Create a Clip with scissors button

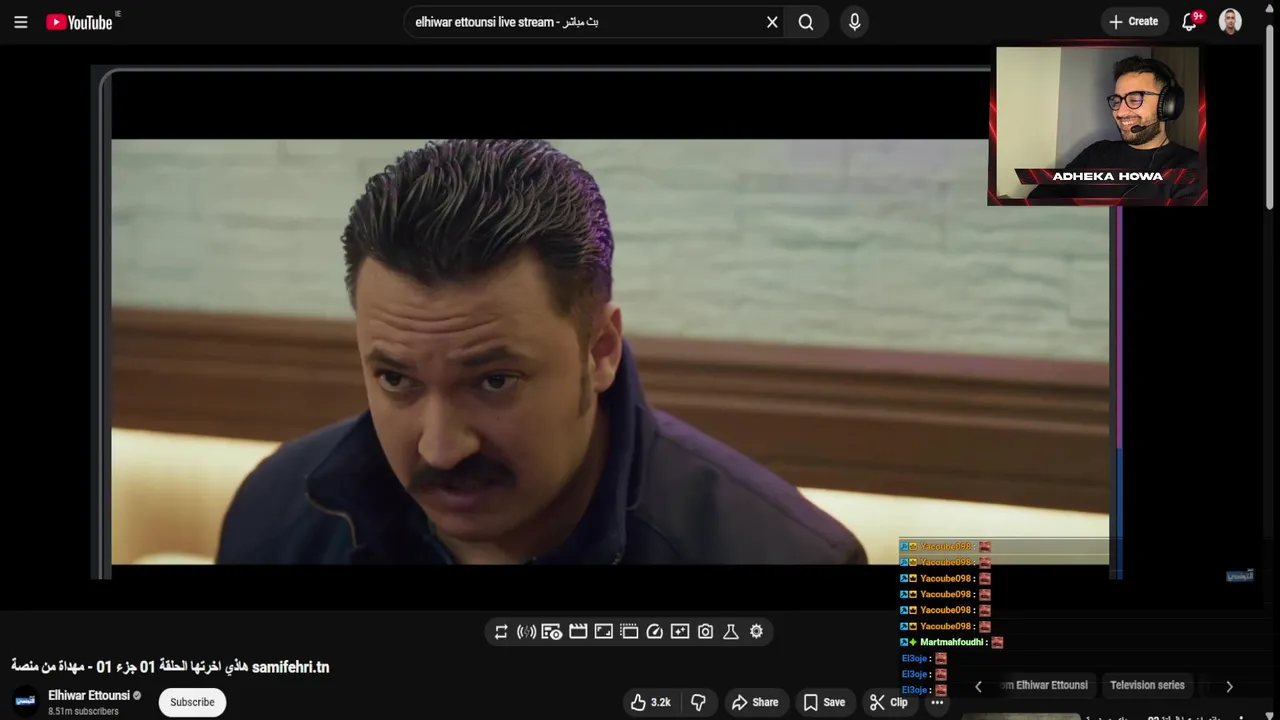(x=888, y=702)
